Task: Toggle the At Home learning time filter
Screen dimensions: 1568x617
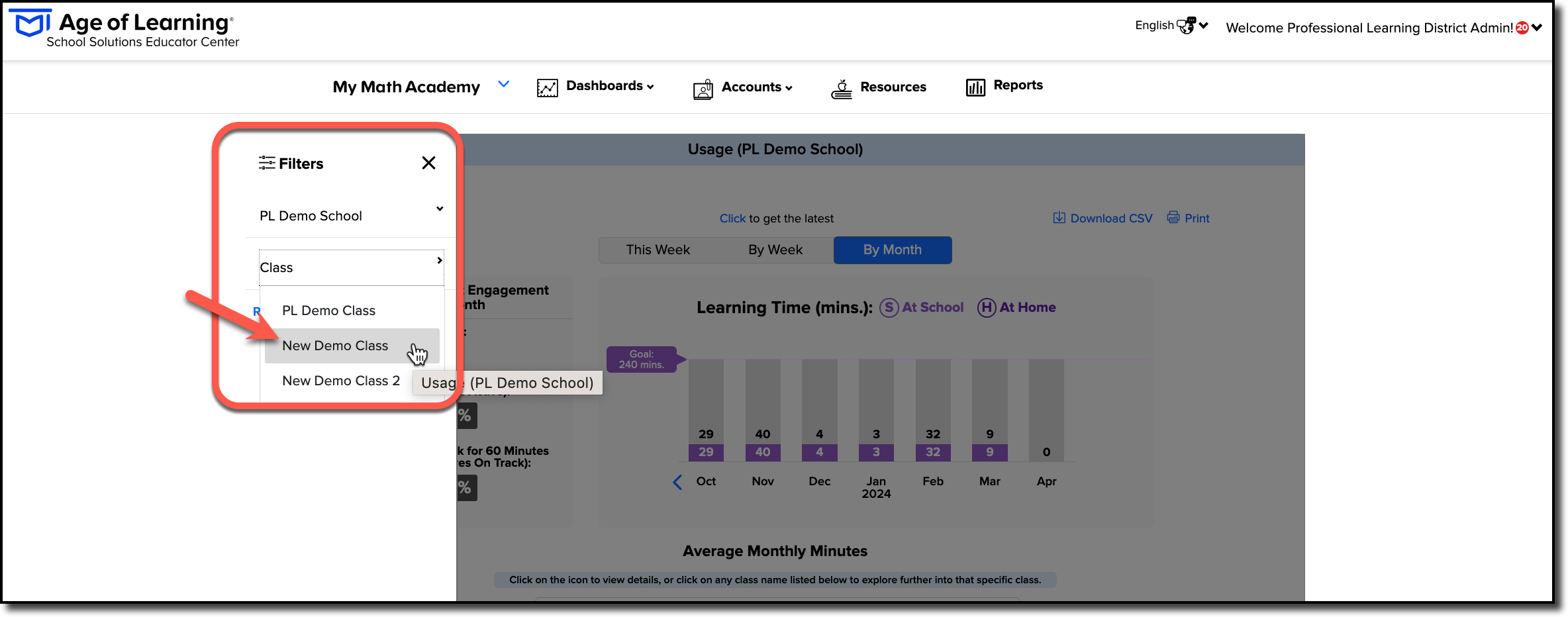Action: coord(1017,307)
